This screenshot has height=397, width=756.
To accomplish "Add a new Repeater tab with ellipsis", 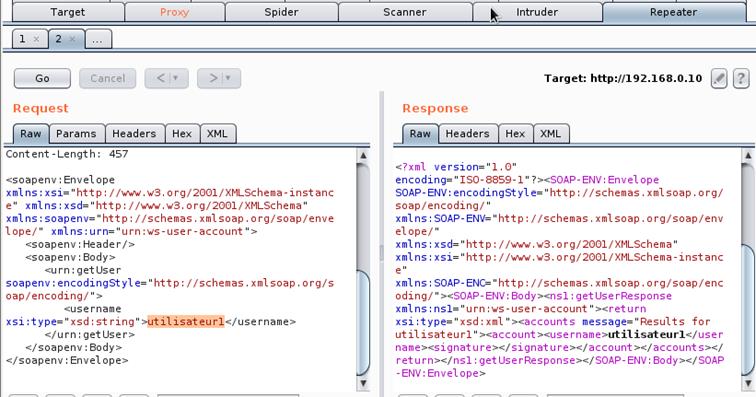I will [x=98, y=39].
